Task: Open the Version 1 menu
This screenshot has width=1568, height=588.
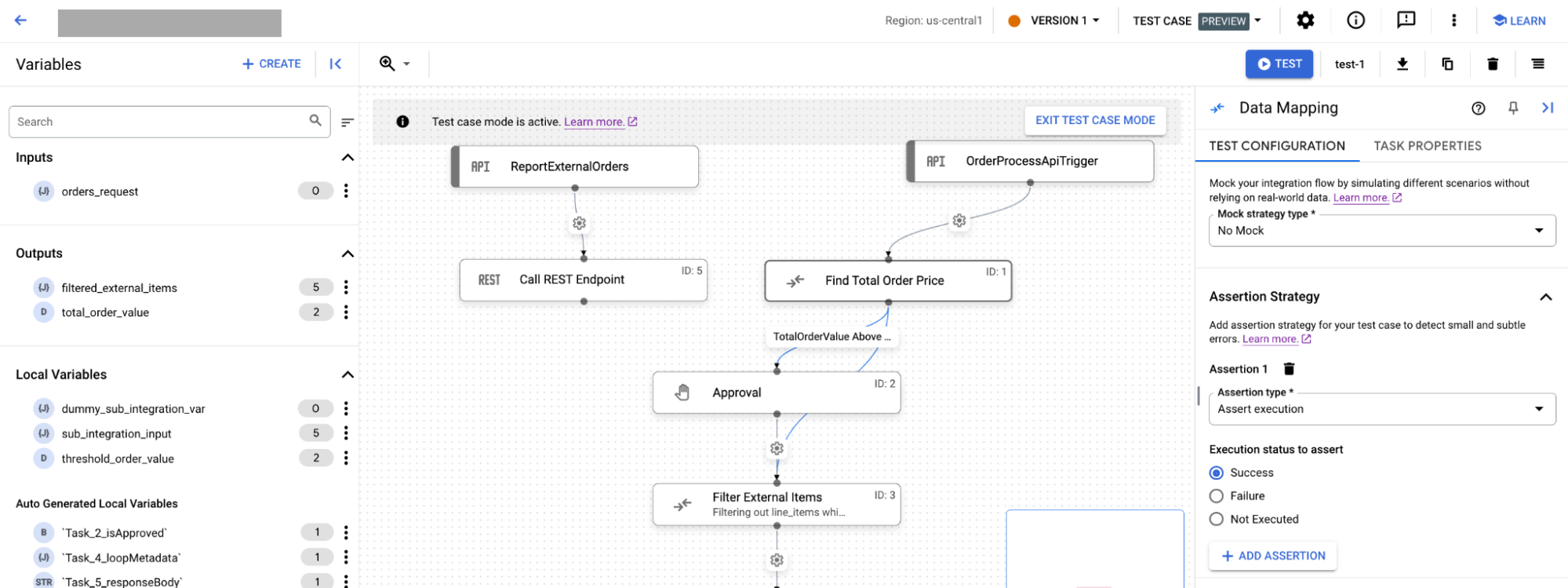Action: click(1064, 21)
